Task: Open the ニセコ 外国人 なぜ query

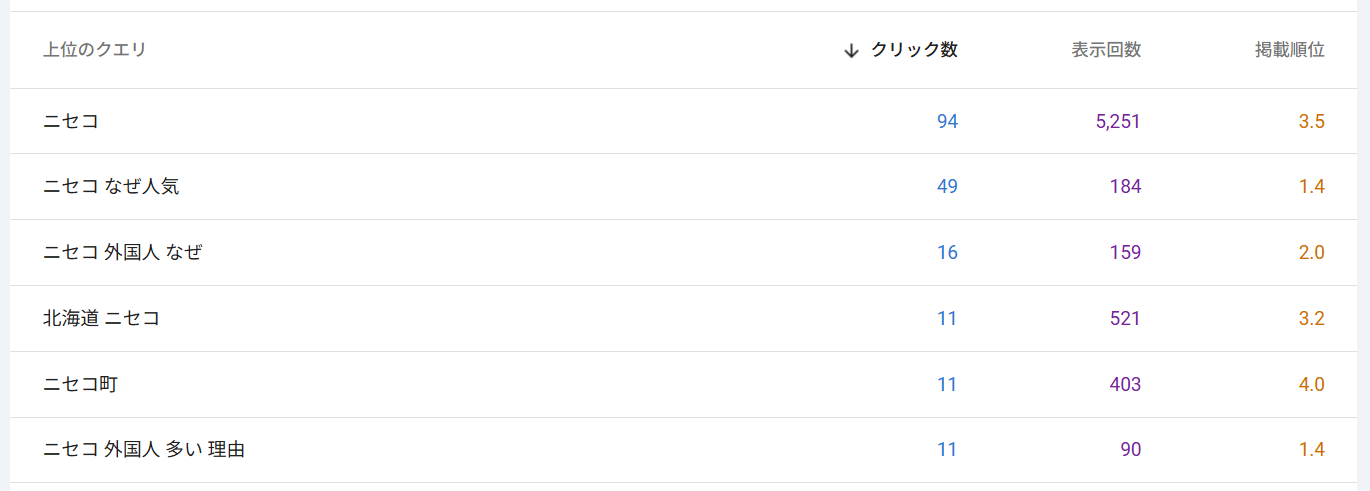Action: pos(122,252)
